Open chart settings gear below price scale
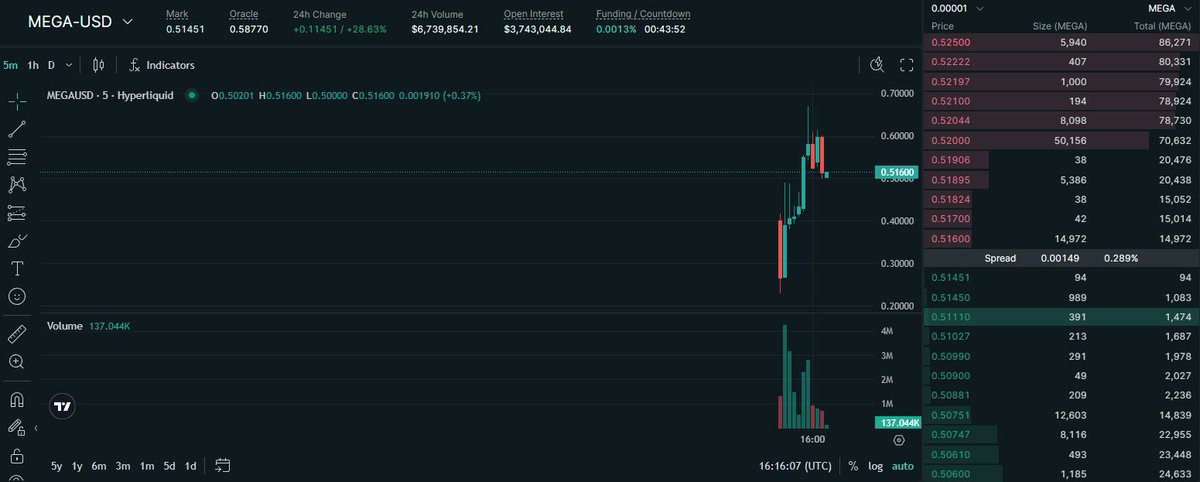Image resolution: width=1200 pixels, height=482 pixels. pyautogui.click(x=898, y=440)
